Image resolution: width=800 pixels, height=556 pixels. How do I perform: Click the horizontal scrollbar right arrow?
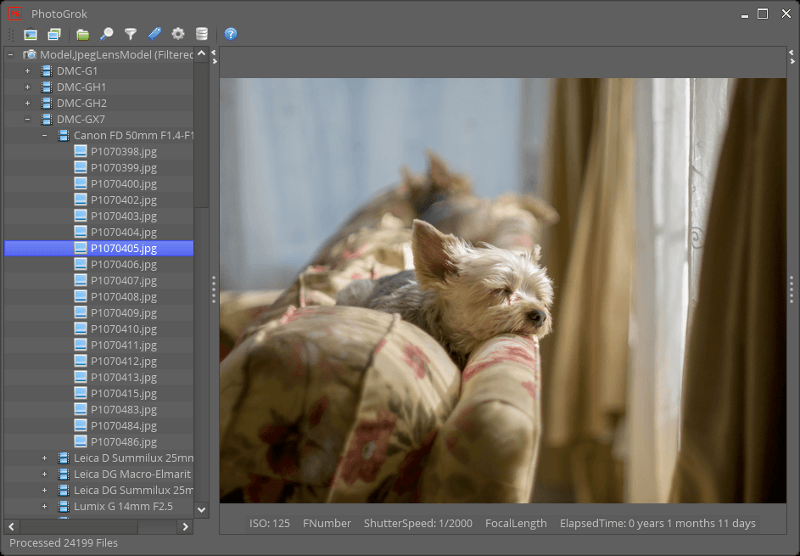[185, 526]
